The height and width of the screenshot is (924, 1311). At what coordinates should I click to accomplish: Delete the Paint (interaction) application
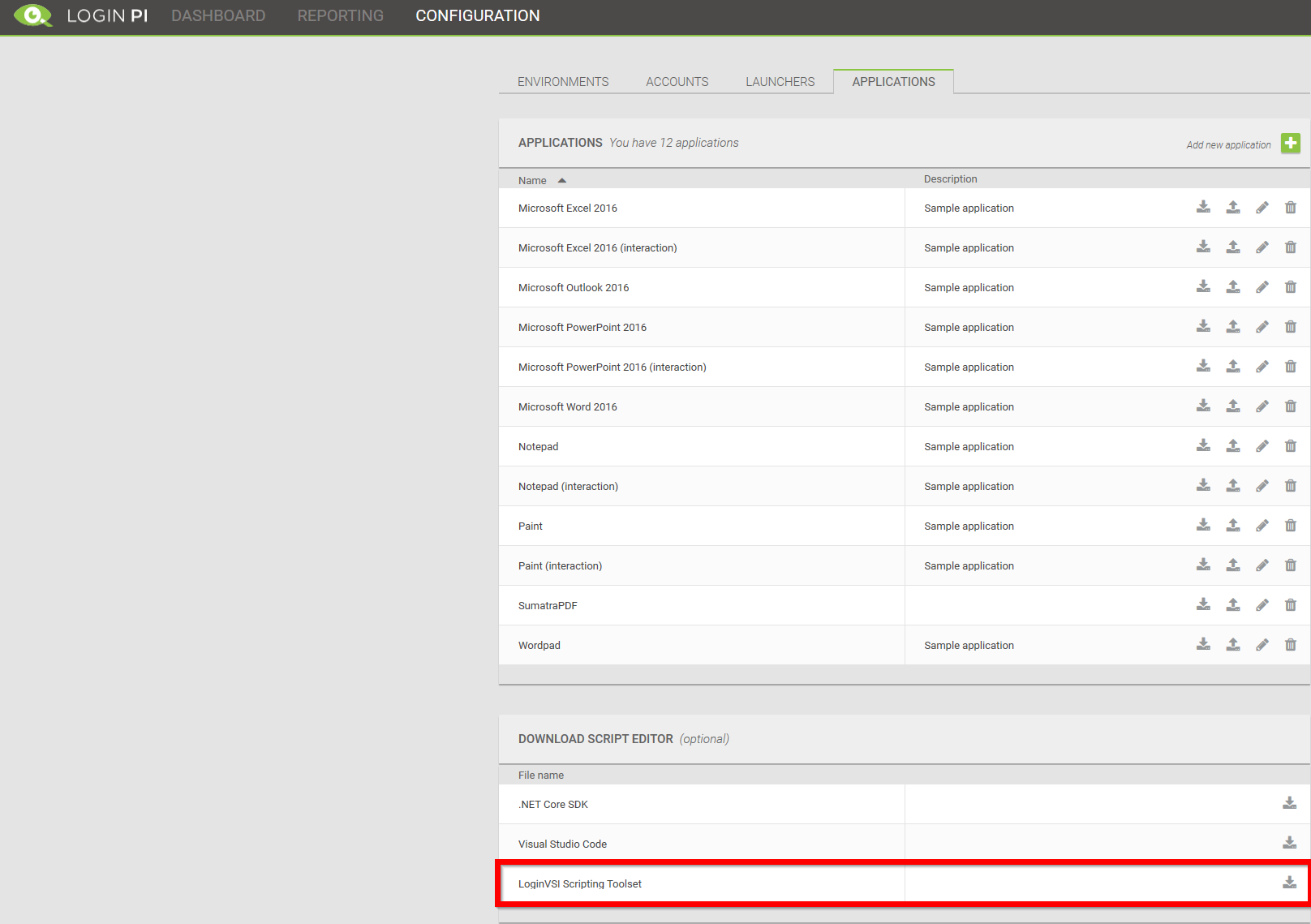tap(1291, 565)
